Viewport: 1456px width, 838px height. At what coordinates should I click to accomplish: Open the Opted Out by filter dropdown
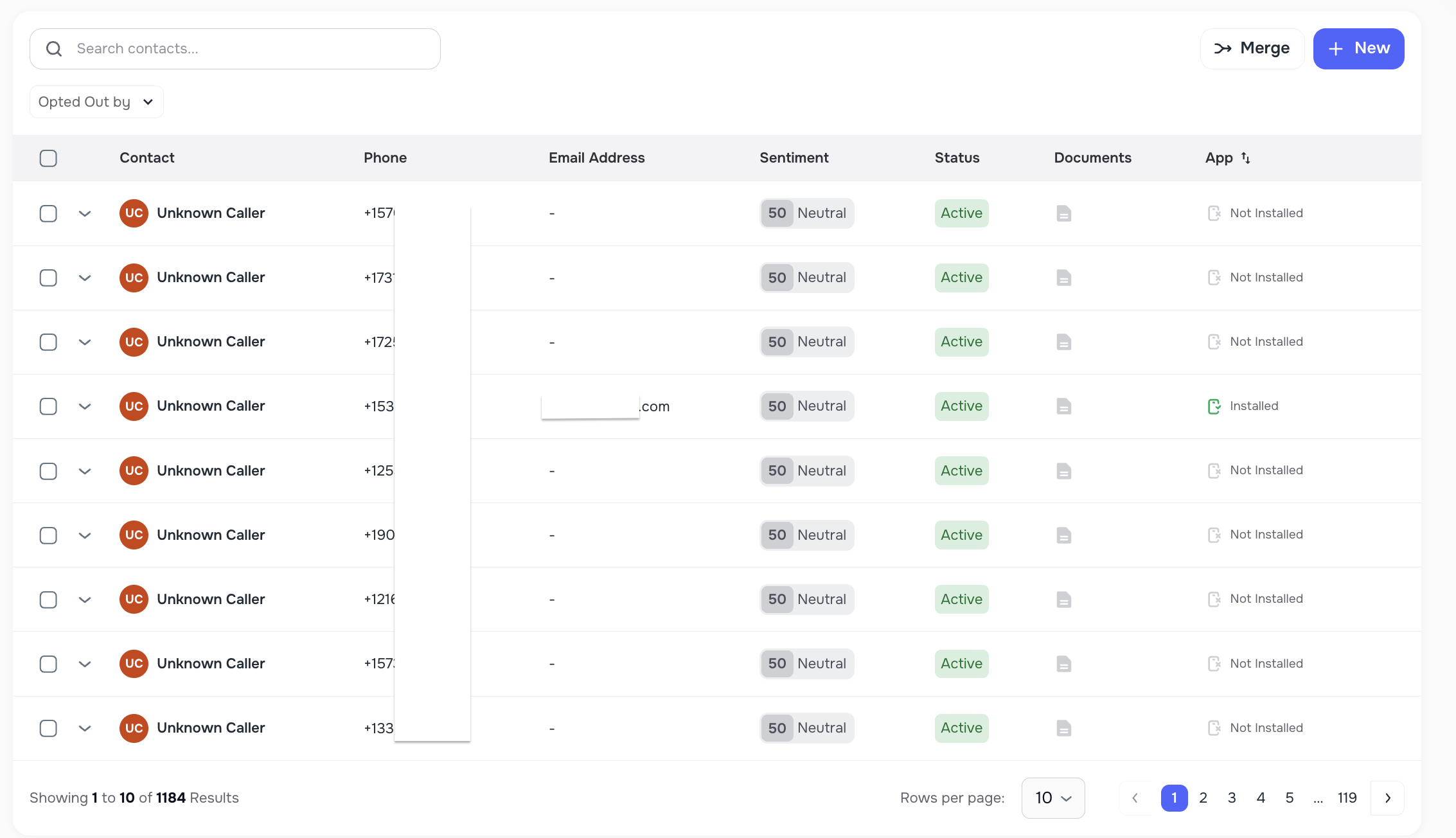pyautogui.click(x=96, y=102)
